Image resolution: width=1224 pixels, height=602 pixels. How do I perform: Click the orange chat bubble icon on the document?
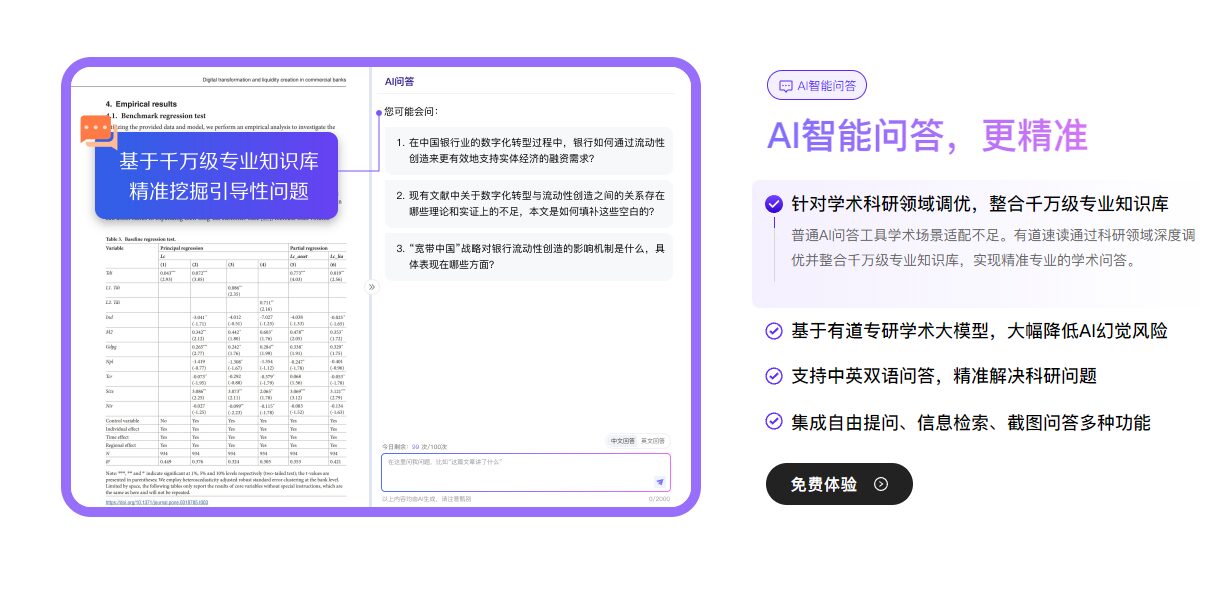(x=96, y=130)
